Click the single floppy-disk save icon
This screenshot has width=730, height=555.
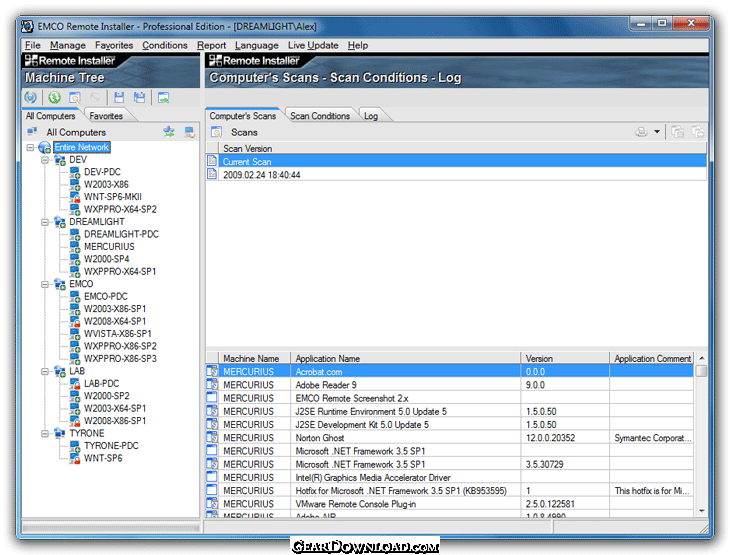(119, 97)
